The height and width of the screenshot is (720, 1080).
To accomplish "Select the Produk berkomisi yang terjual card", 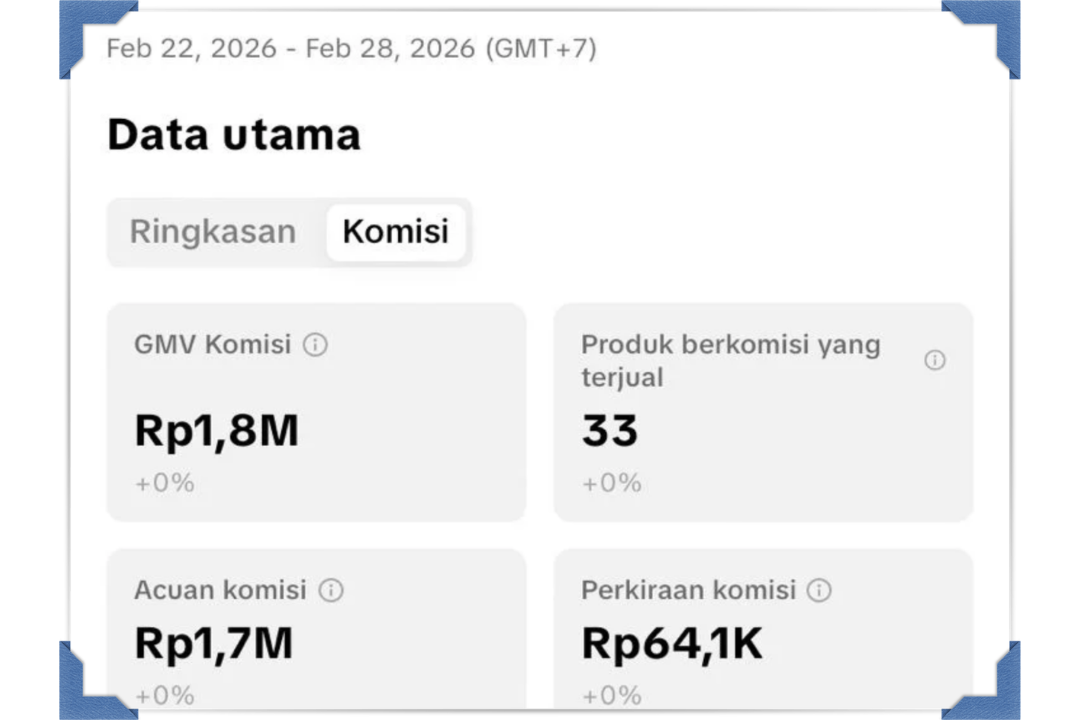I will pos(763,412).
